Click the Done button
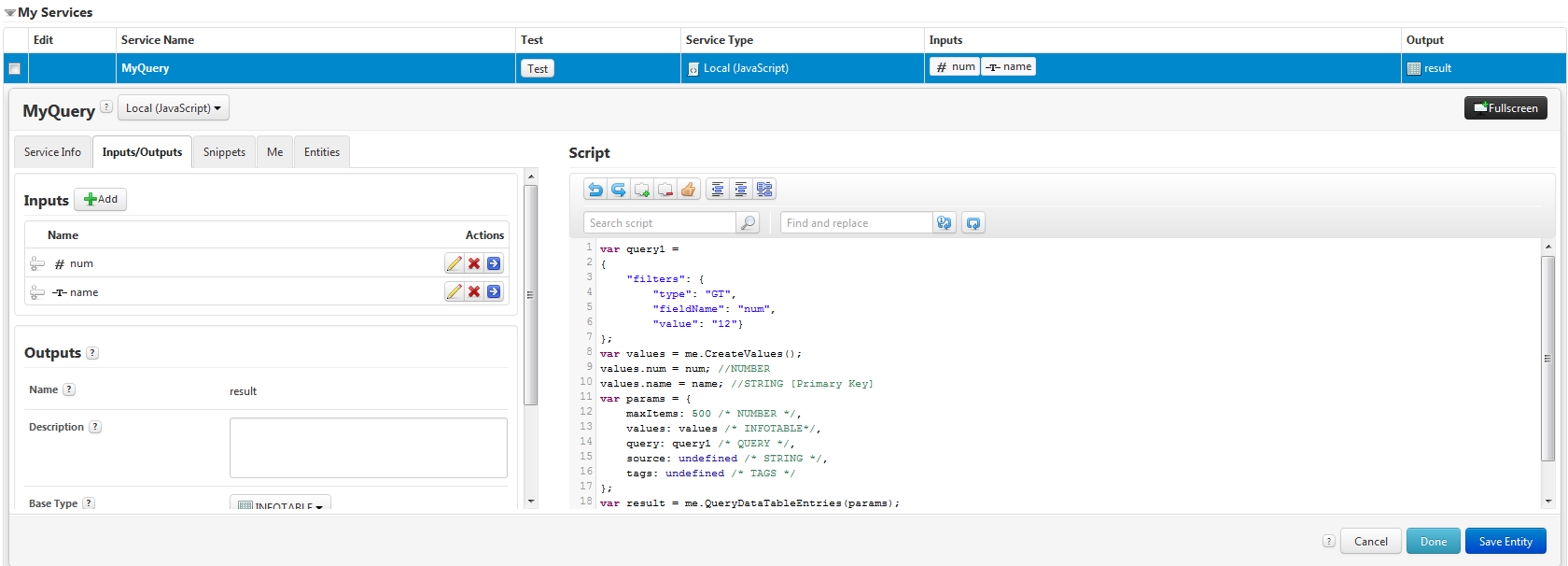1568x566 pixels. (1434, 542)
